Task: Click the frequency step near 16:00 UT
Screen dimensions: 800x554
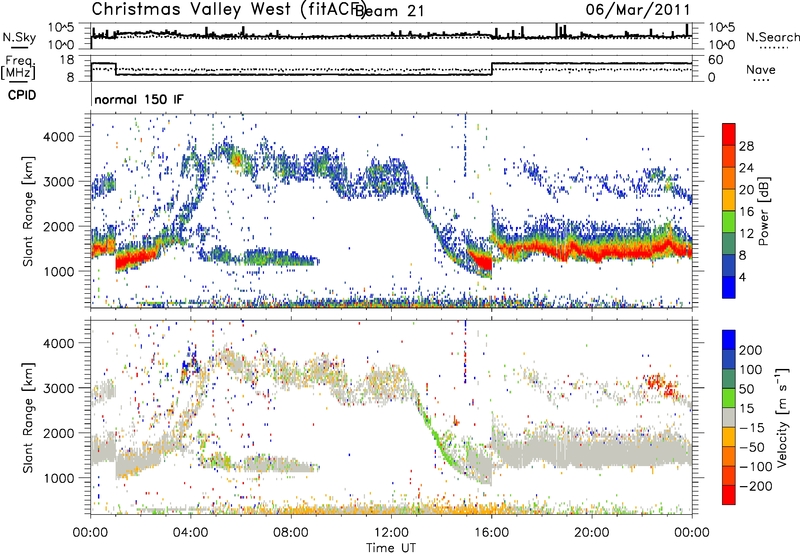Action: pyautogui.click(x=492, y=69)
